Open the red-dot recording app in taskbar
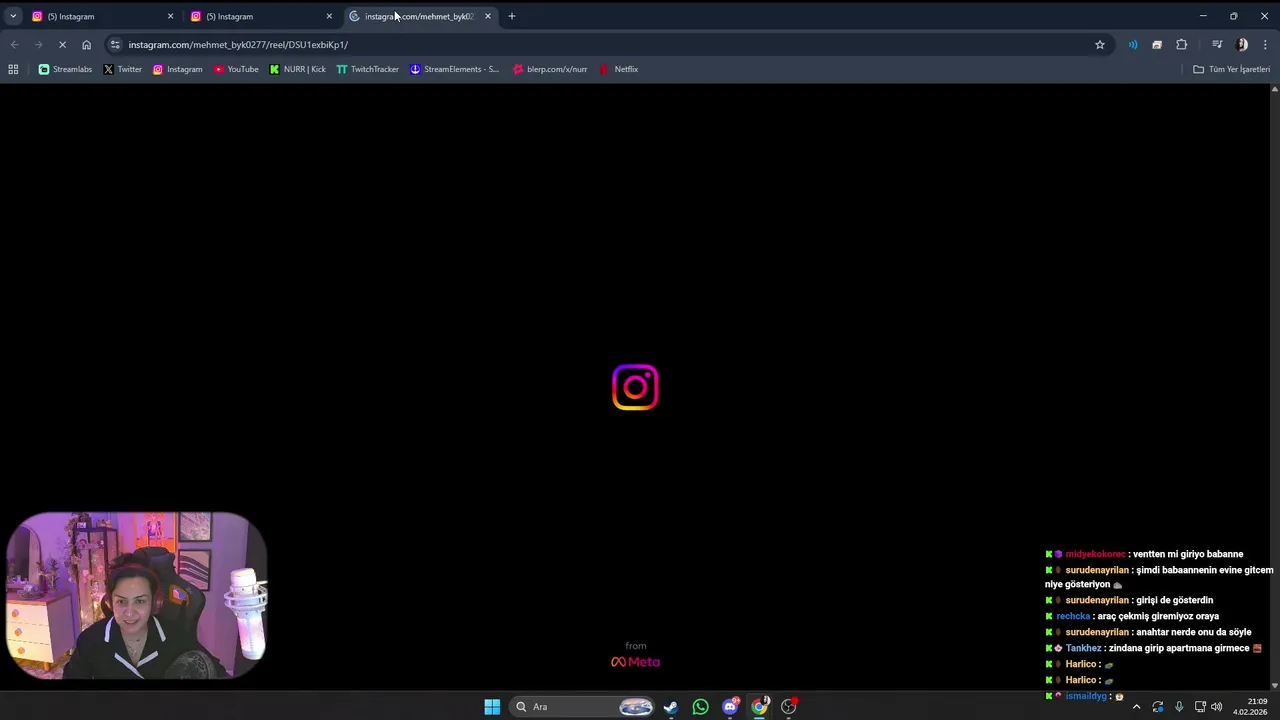 click(x=789, y=707)
